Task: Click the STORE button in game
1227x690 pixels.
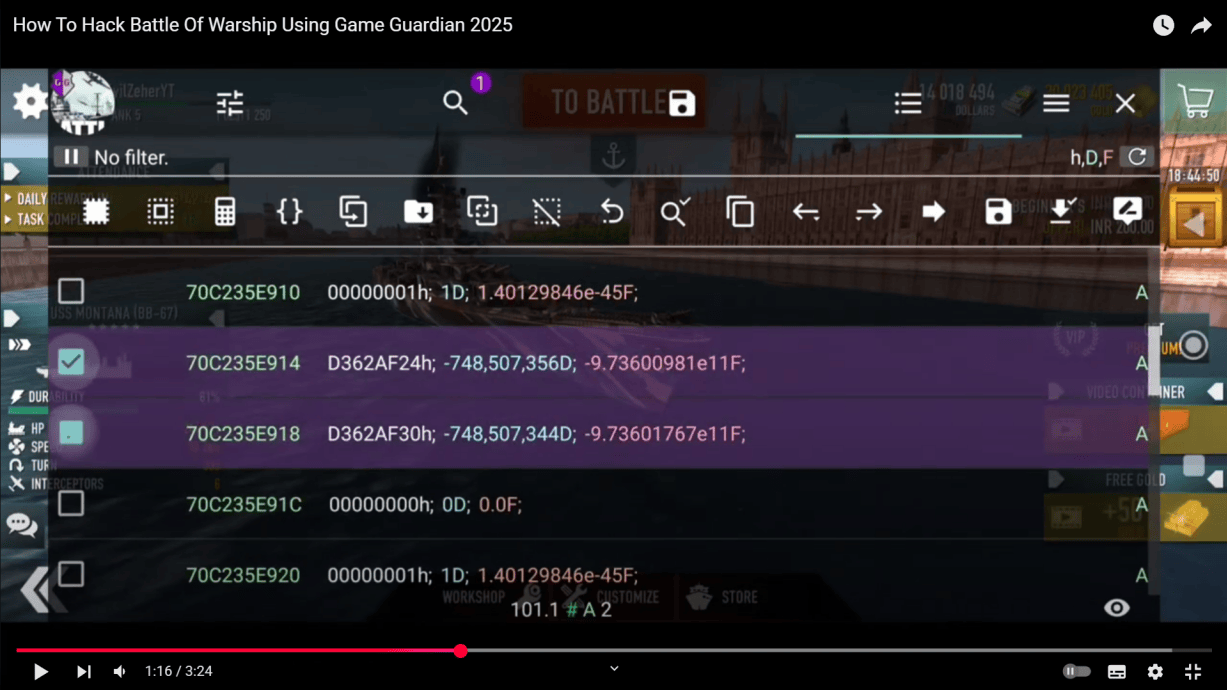Action: point(723,597)
